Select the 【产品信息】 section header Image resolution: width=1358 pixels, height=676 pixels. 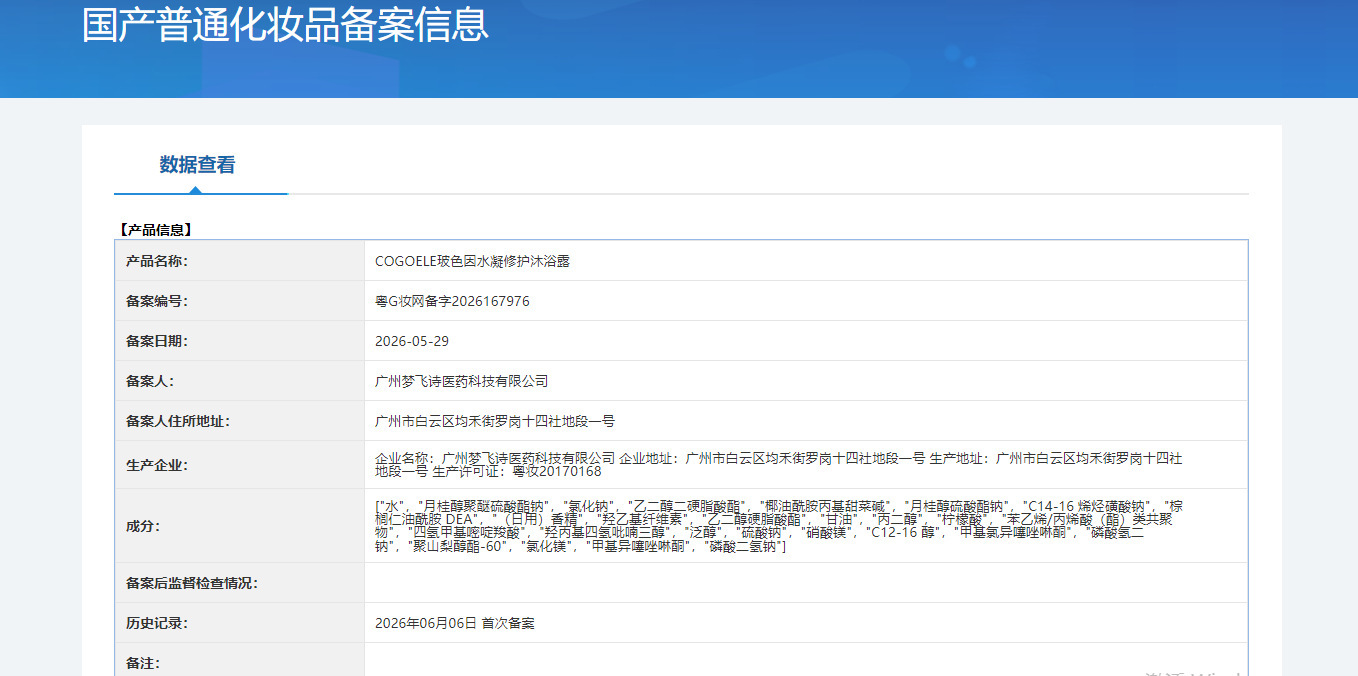155,230
